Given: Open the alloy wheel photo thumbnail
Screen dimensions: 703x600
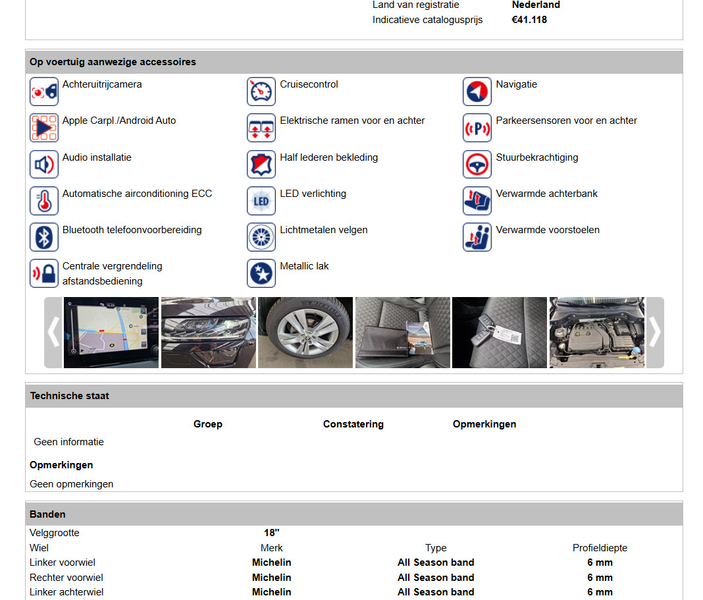Looking at the screenshot, I should (x=305, y=332).
